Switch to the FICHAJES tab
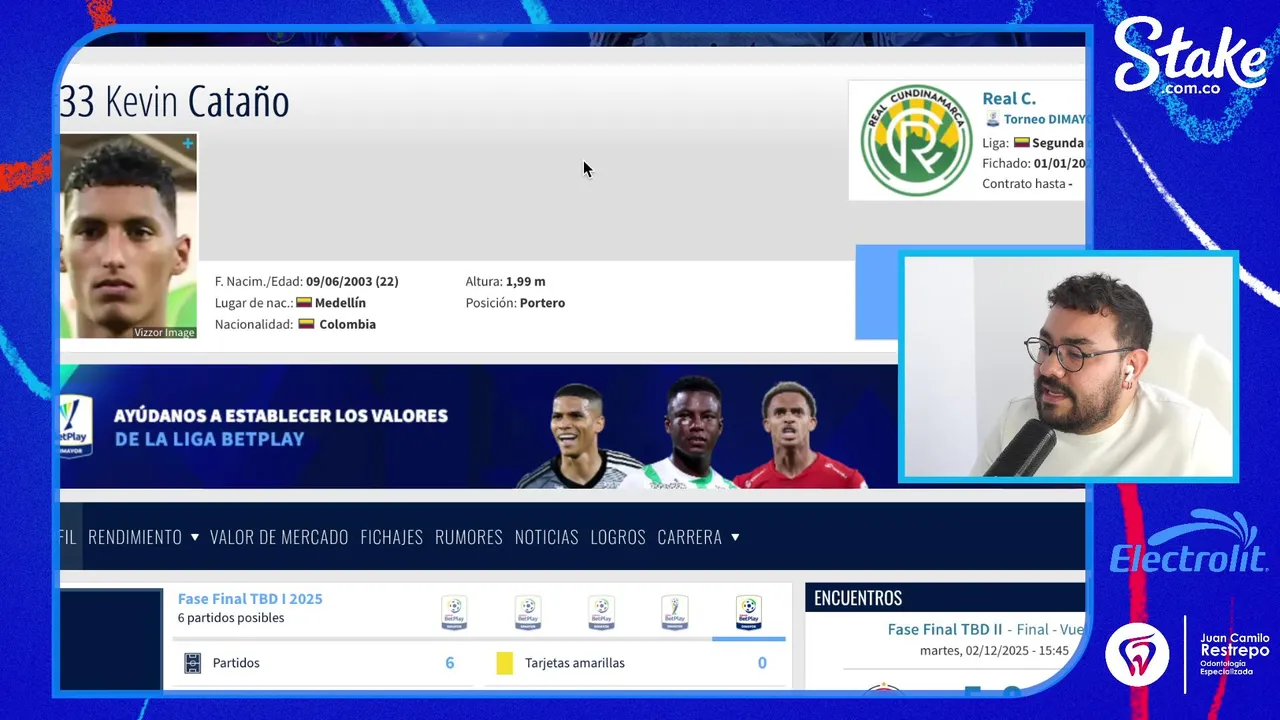This screenshot has height=720, width=1280. pos(391,537)
